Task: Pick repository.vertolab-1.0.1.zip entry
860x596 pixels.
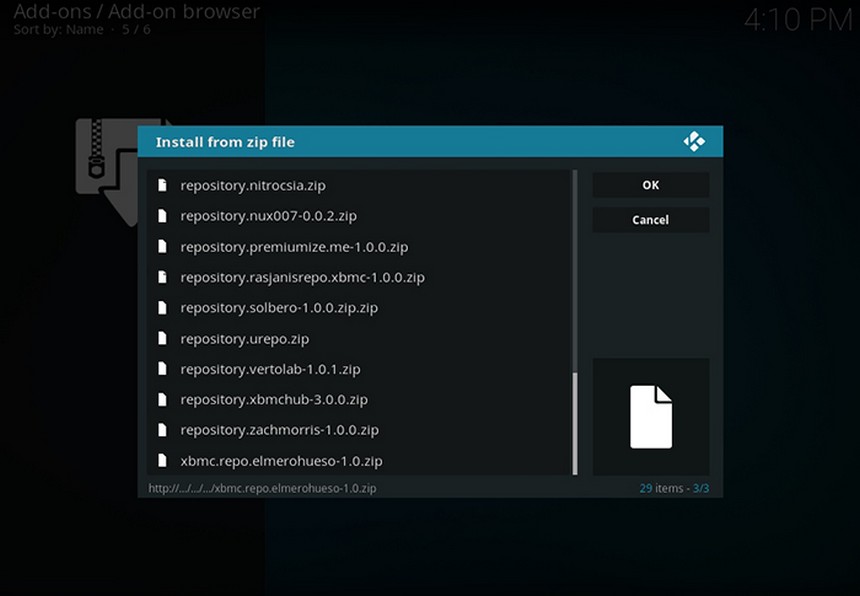Action: pos(360,369)
